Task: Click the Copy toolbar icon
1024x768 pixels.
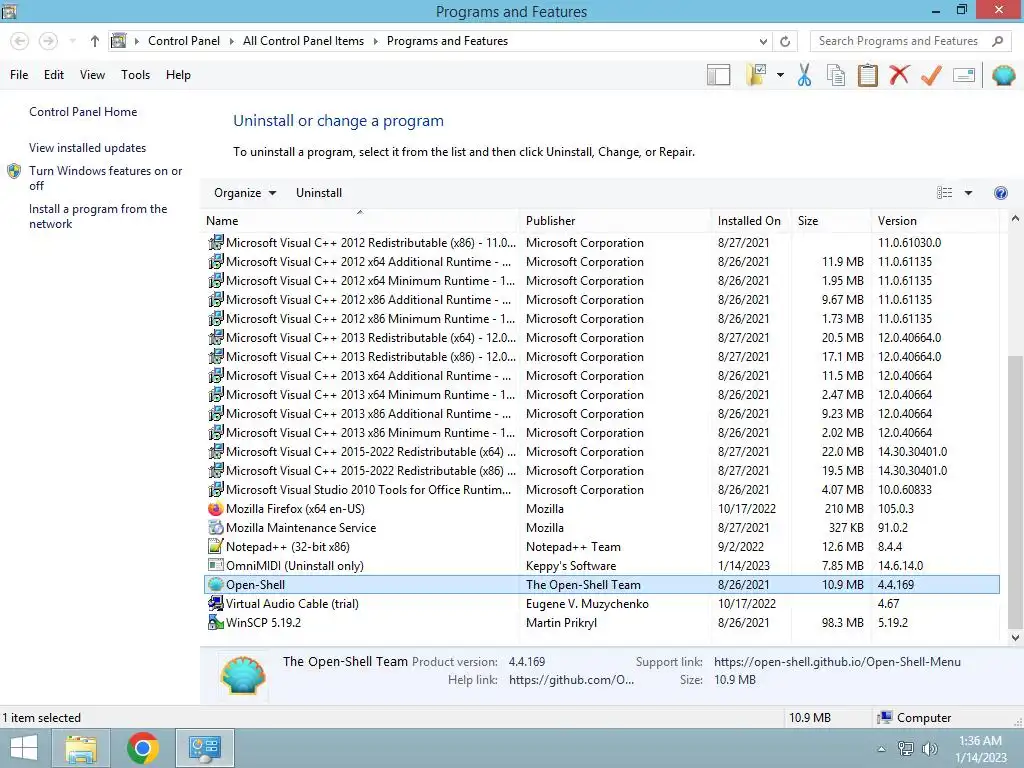Action: coord(835,75)
